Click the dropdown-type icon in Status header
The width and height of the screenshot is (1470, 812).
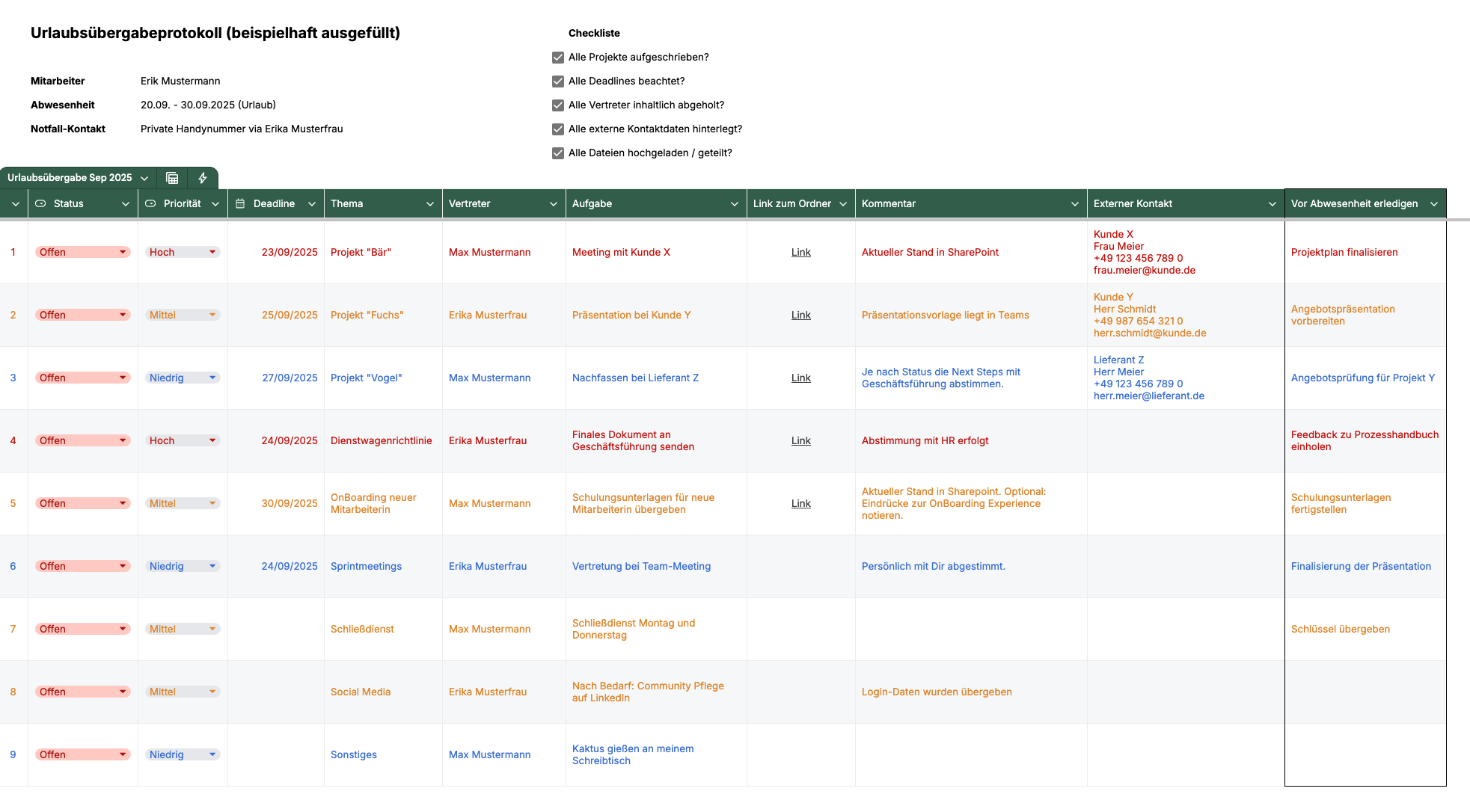[x=41, y=203]
